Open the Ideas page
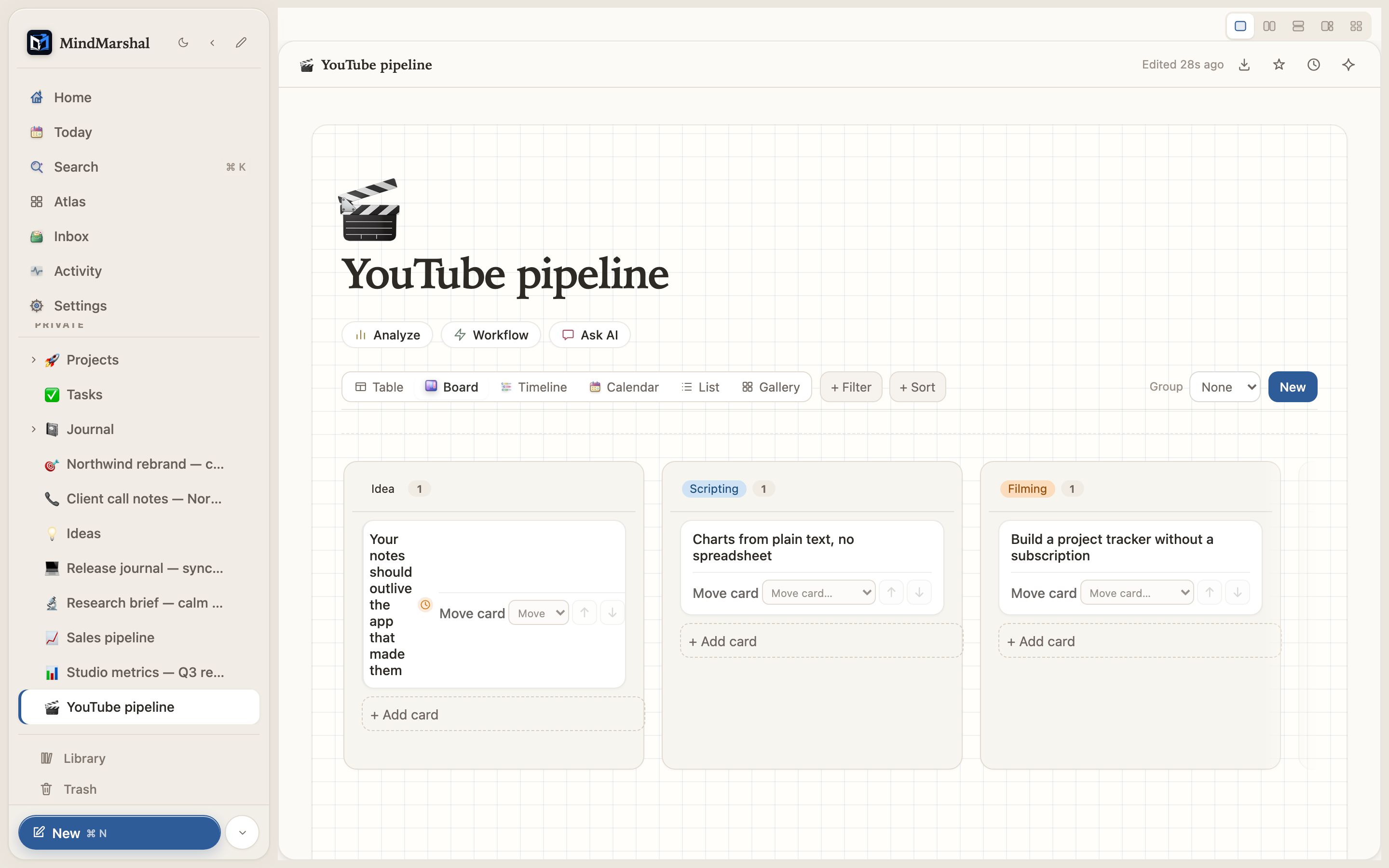Image resolution: width=1389 pixels, height=868 pixels. (139, 534)
